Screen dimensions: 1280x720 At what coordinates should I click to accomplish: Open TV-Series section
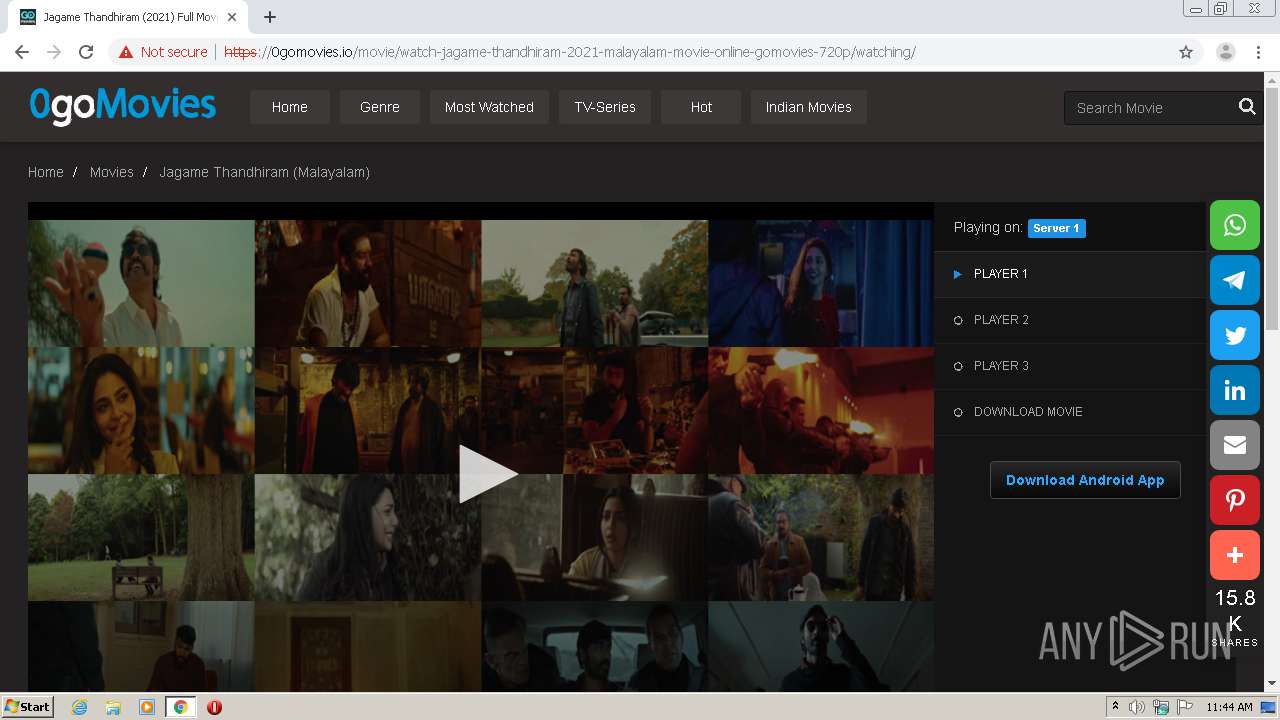pos(605,107)
